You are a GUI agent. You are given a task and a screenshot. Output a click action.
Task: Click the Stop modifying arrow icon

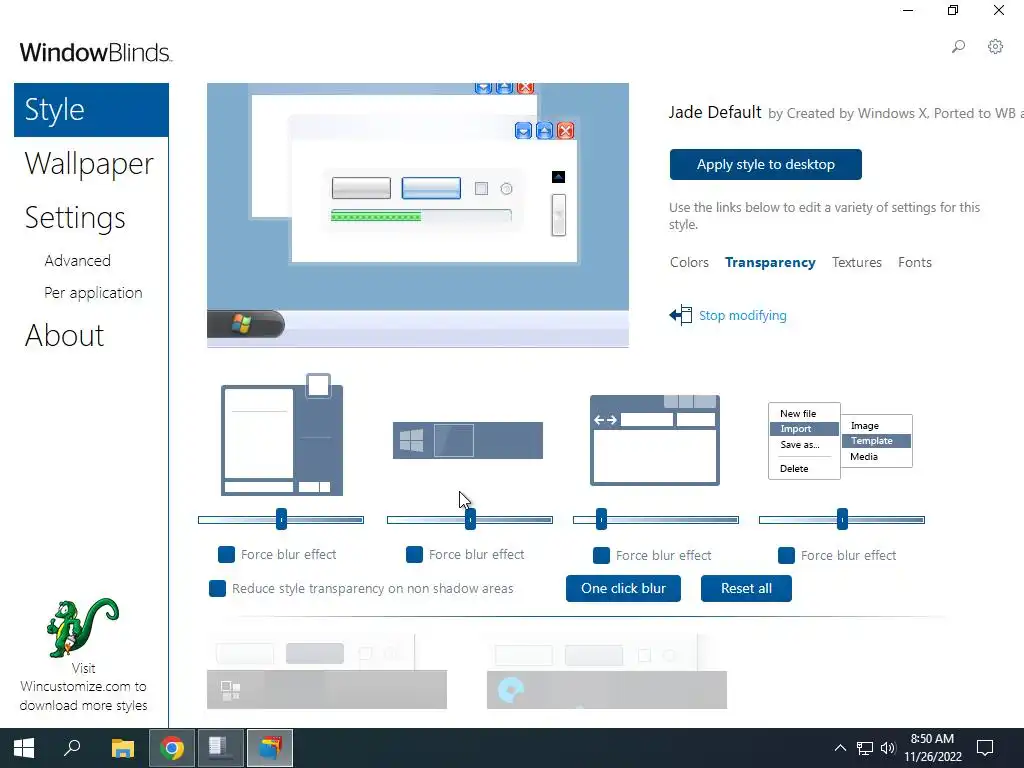(680, 315)
